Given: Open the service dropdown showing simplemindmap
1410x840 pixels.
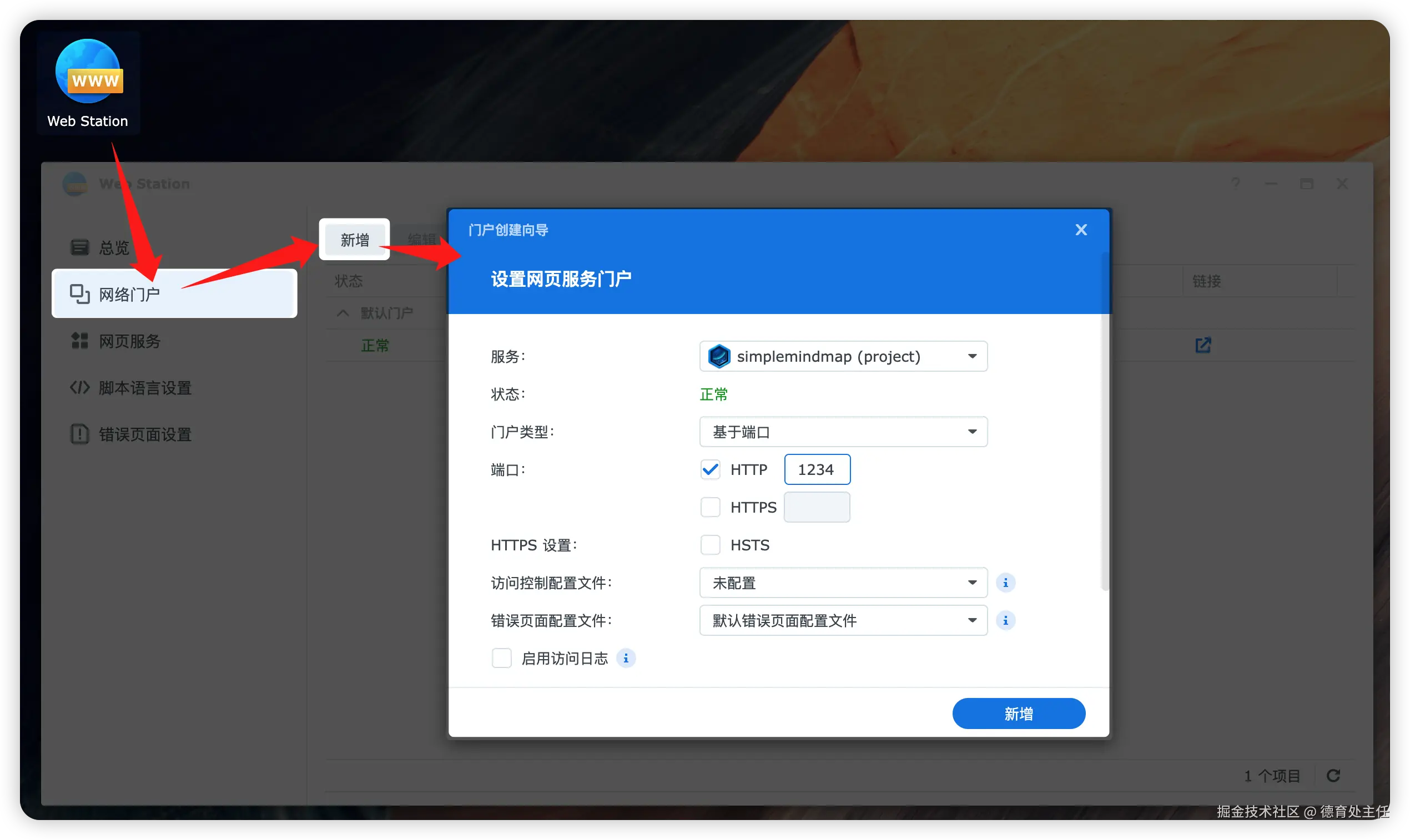Looking at the screenshot, I should tap(843, 356).
